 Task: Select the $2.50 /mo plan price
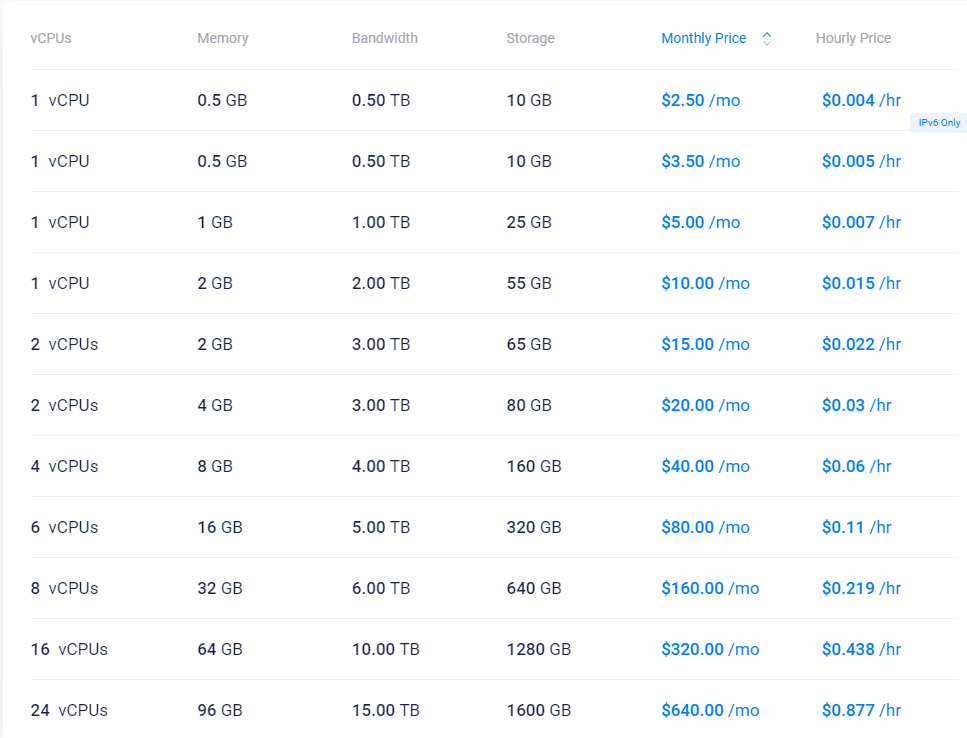700,100
